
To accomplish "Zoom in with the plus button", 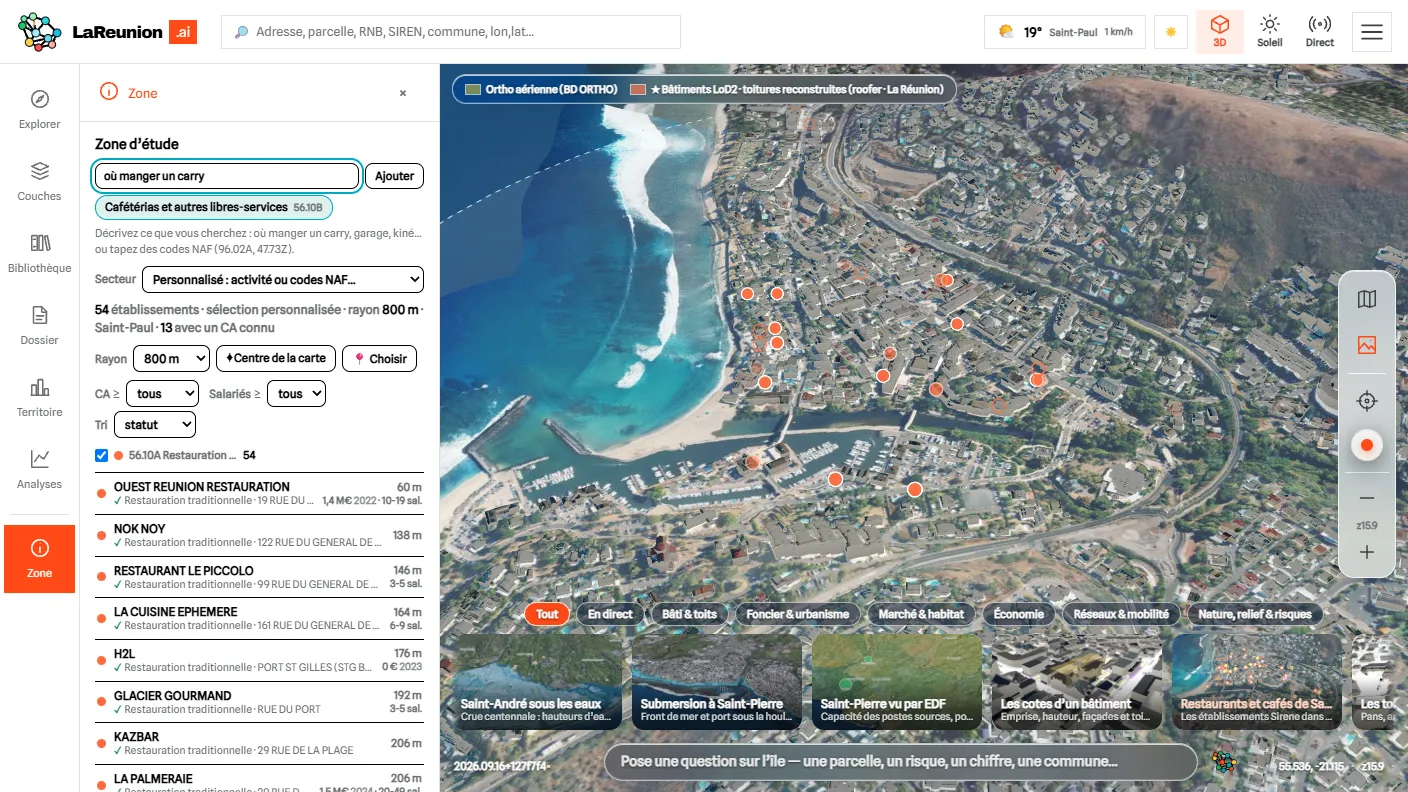I will [x=1367, y=552].
